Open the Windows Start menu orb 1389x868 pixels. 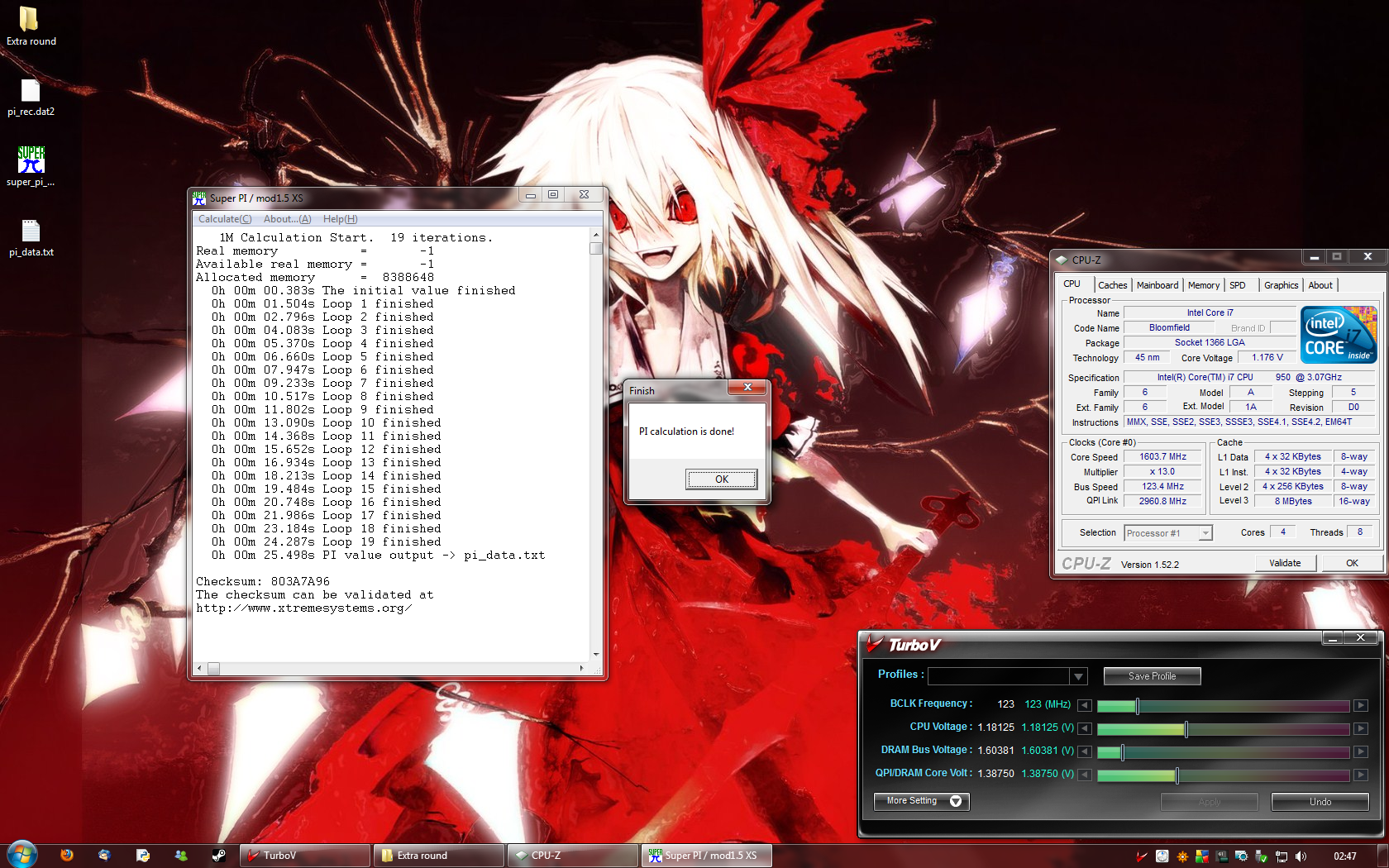[22, 855]
